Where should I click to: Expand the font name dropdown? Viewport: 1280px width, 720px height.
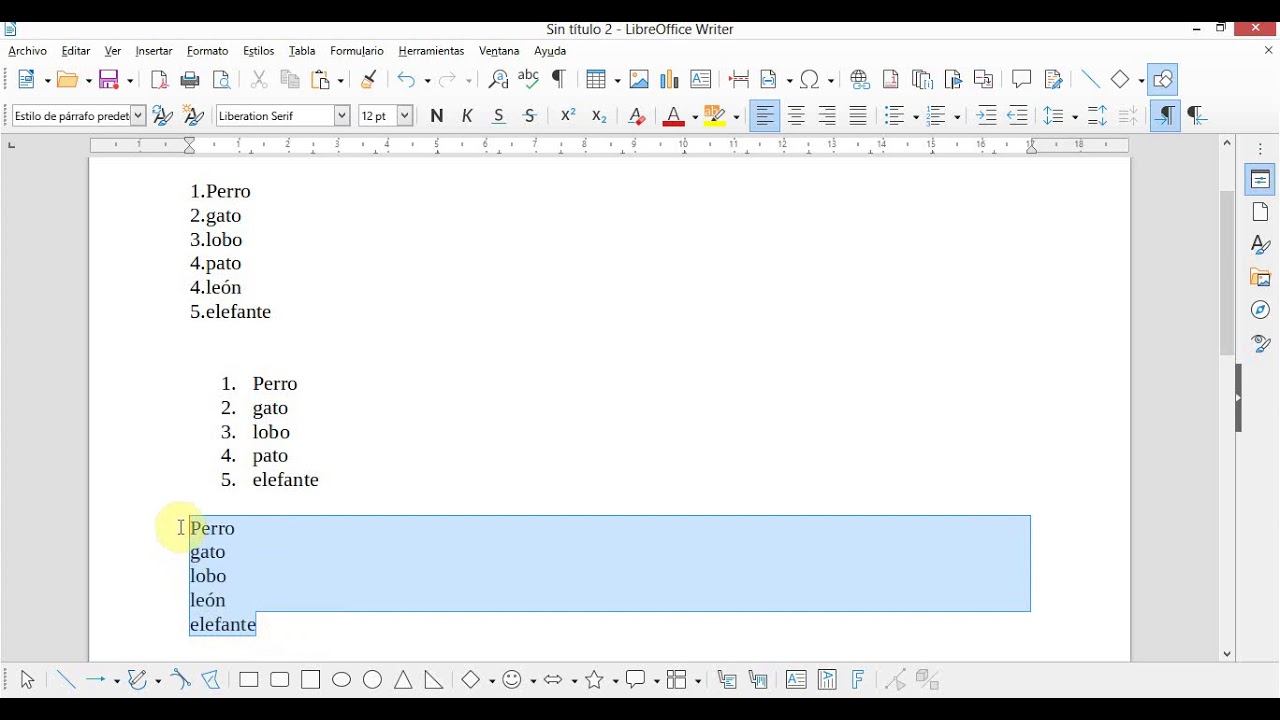click(342, 116)
